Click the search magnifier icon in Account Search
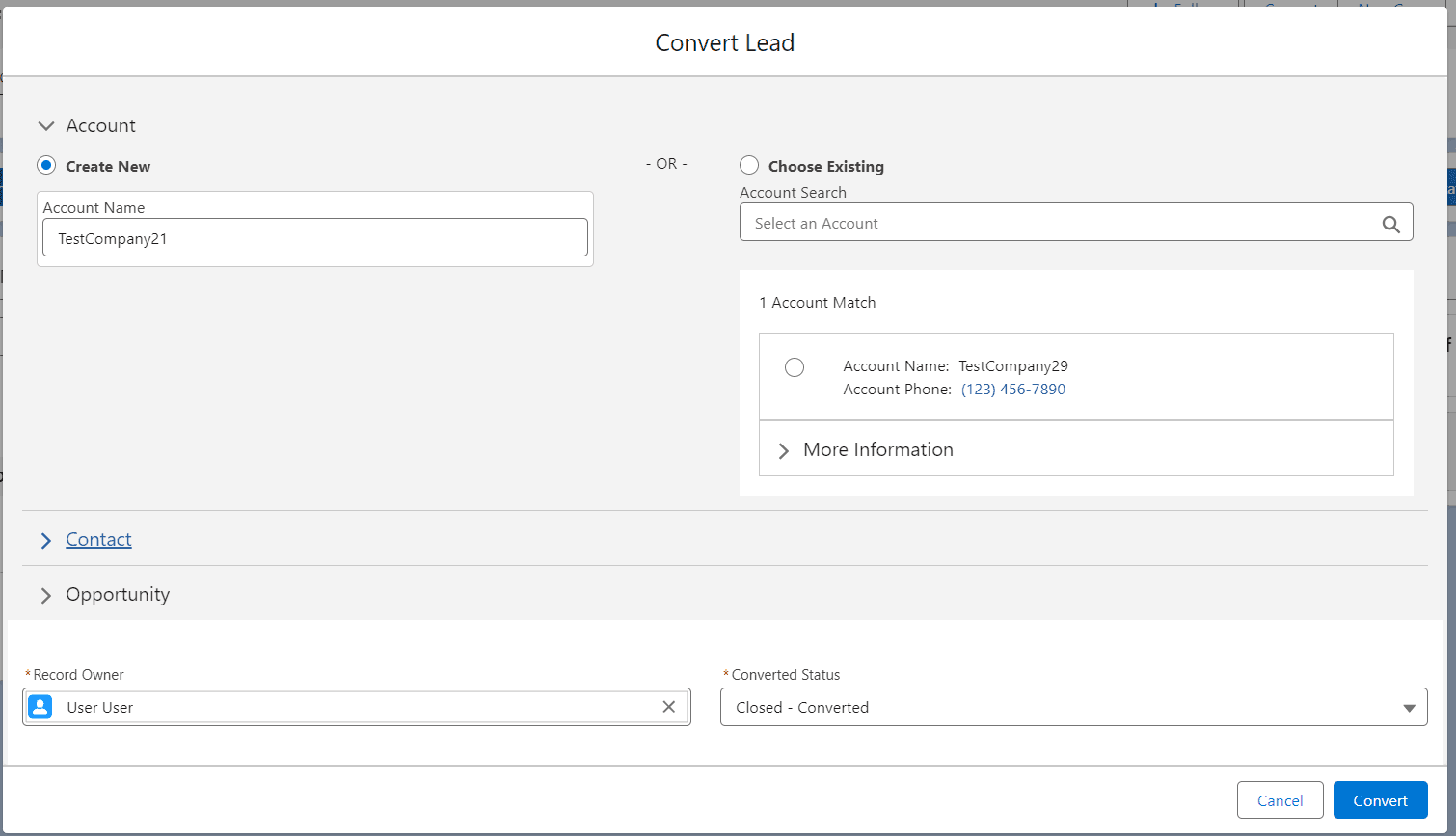Viewport: 1456px width, 836px height. 1390,224
